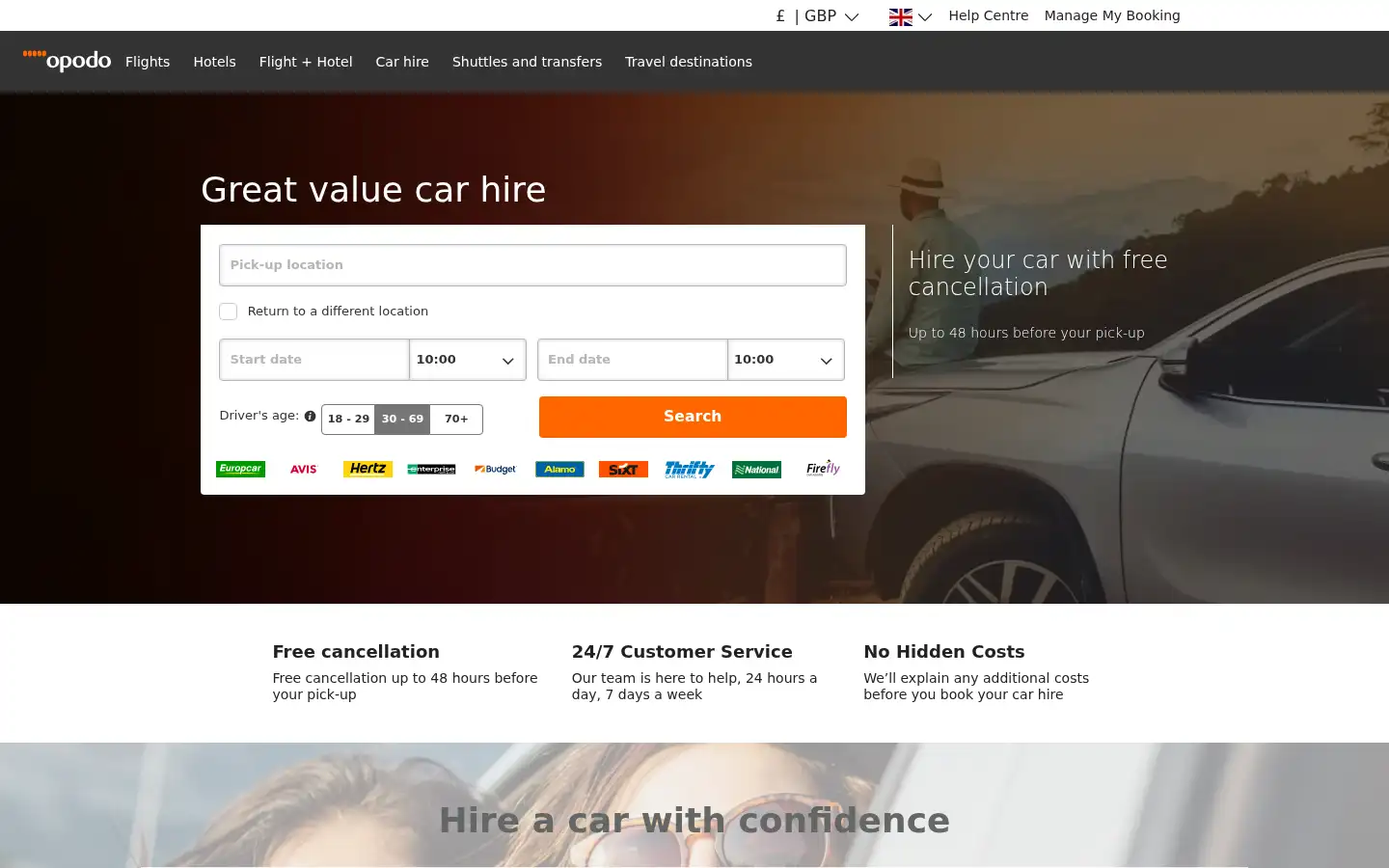Screen dimensions: 1389x868
Task: Open the Car hire menu item
Action: (x=402, y=62)
